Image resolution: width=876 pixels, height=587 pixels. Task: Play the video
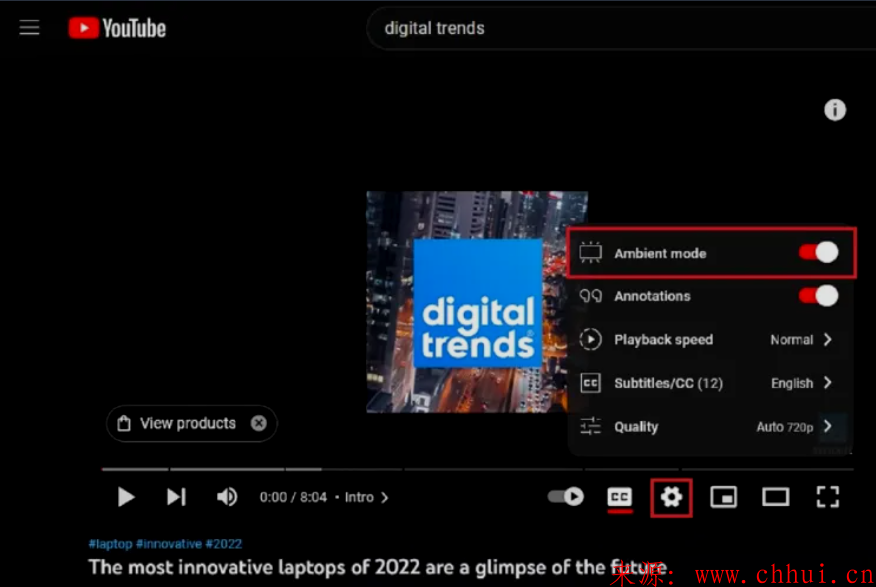pos(126,497)
